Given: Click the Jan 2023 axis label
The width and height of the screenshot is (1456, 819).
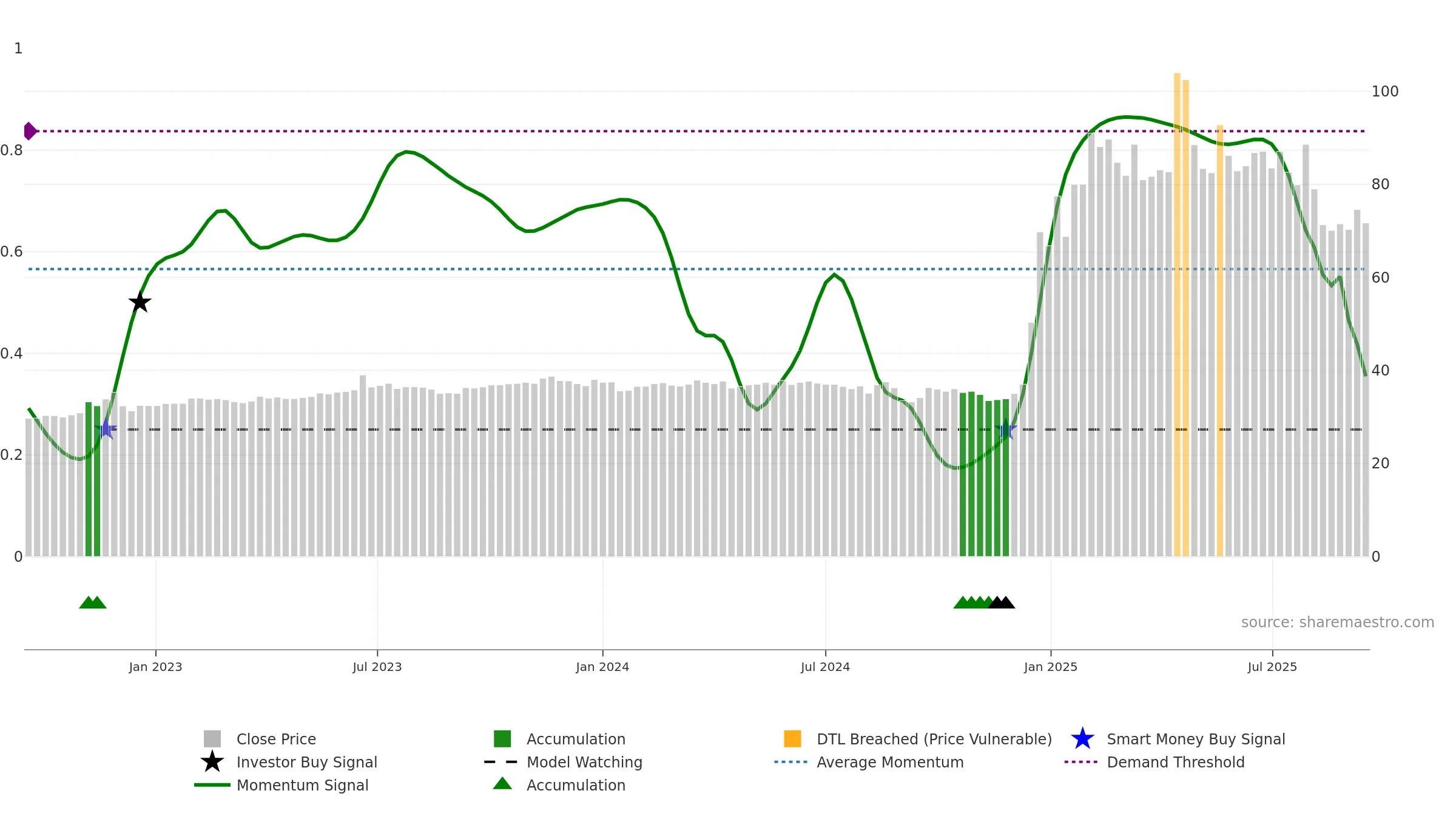Looking at the screenshot, I should [x=155, y=667].
